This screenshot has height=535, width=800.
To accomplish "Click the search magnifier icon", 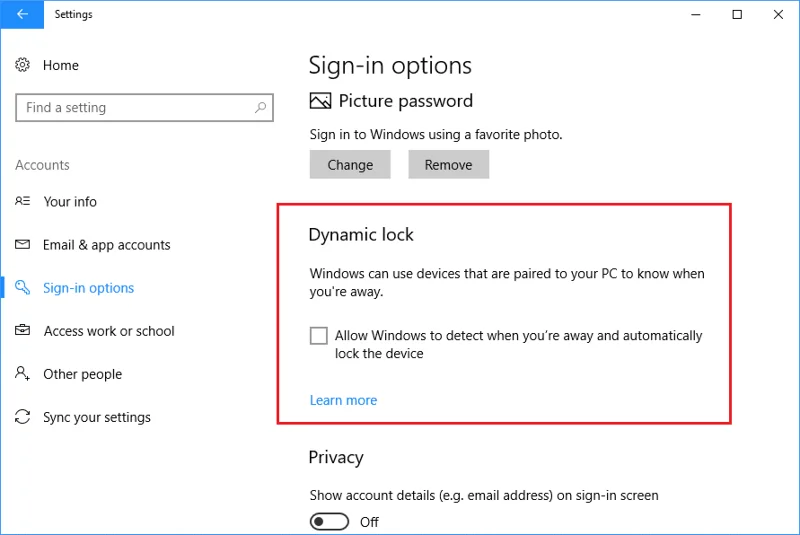I will 260,108.
